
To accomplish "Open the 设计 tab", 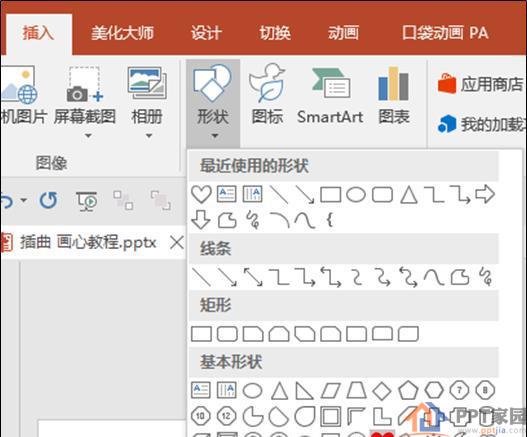I will click(206, 33).
